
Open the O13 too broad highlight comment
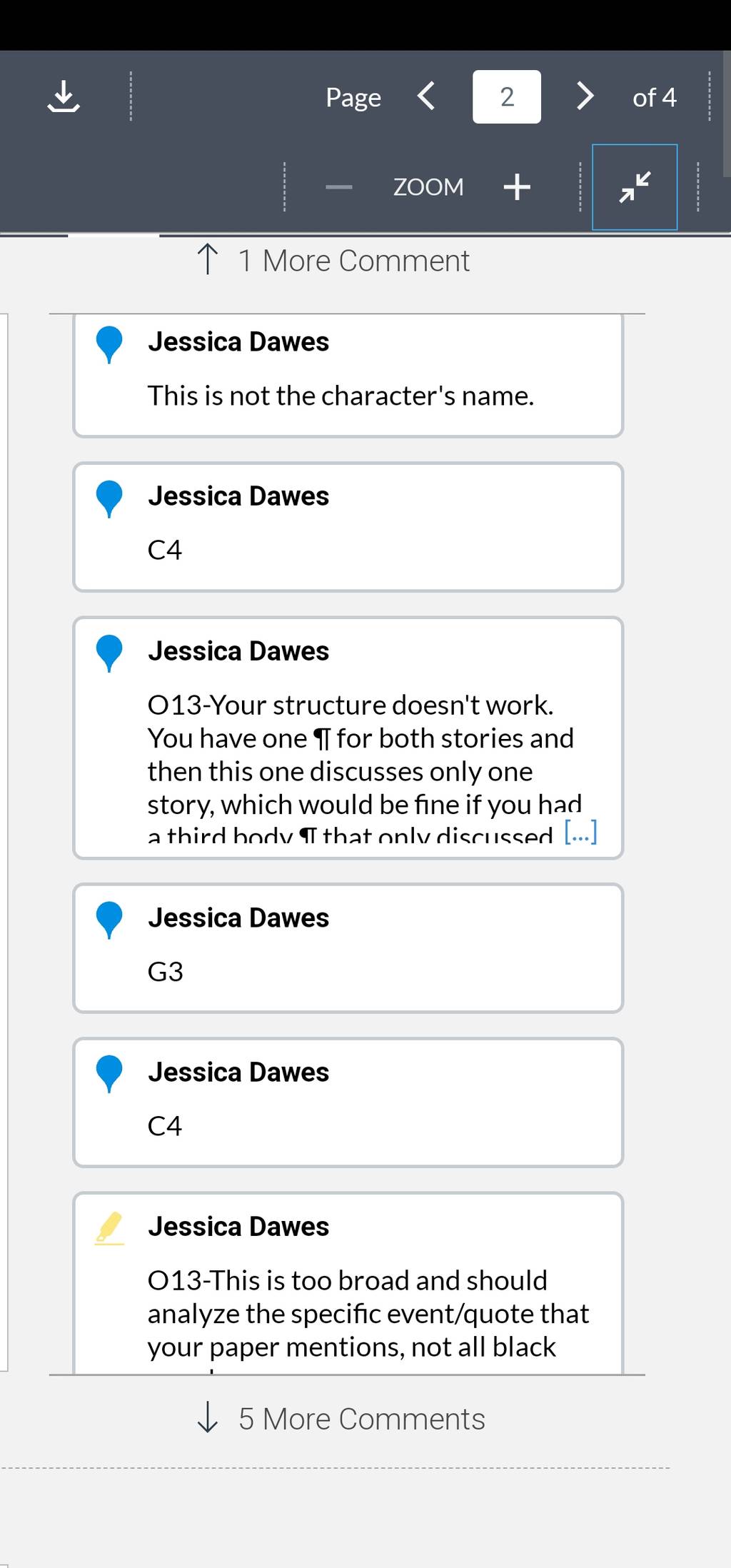click(348, 1283)
